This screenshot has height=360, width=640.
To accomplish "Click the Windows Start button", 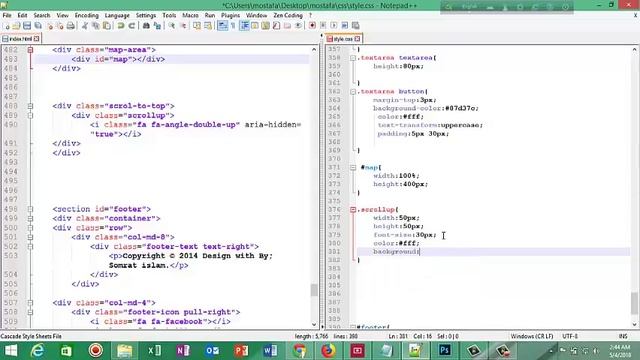I will pos(11,350).
